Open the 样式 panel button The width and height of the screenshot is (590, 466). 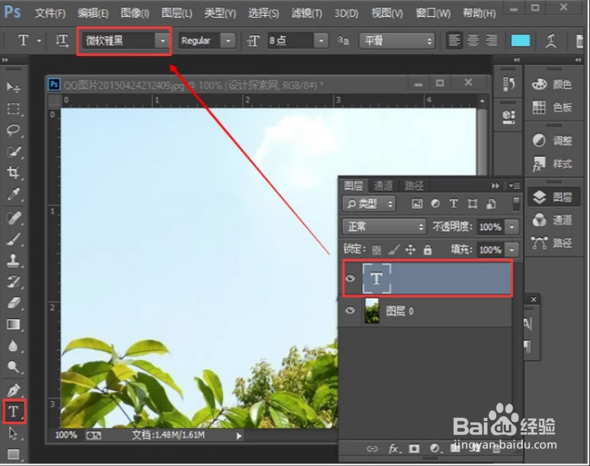pyautogui.click(x=552, y=164)
